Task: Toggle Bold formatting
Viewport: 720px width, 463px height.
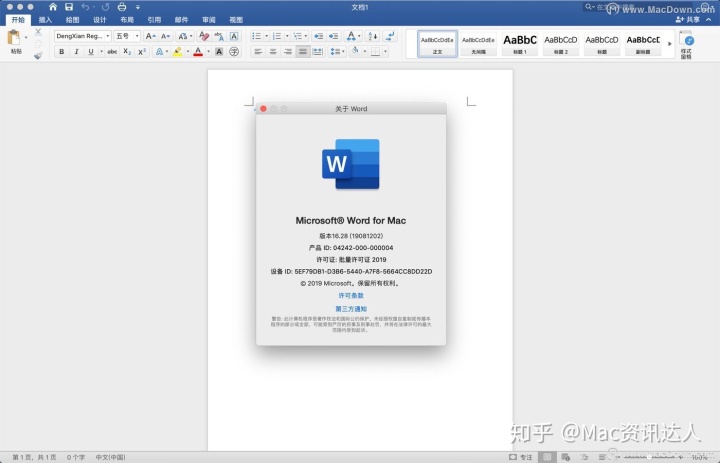Action: coord(62,52)
